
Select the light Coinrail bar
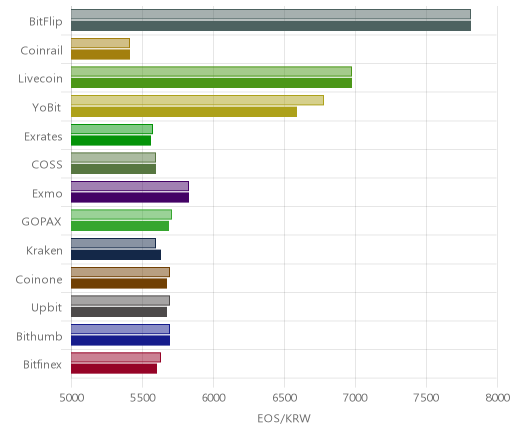(100, 43)
